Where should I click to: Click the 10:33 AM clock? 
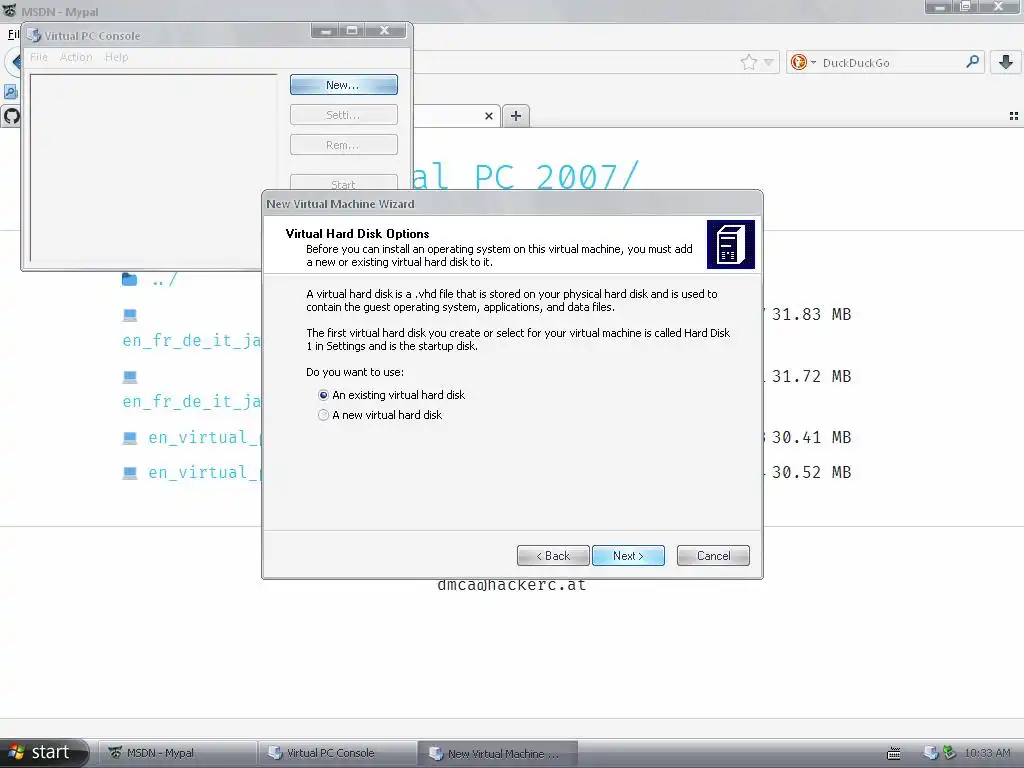tap(987, 753)
